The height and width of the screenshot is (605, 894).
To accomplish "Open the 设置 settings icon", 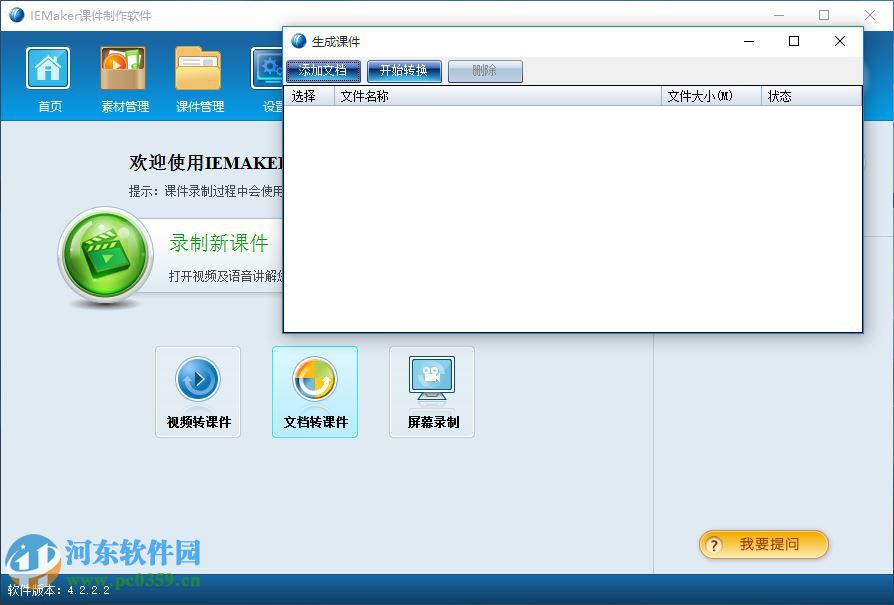I will [x=268, y=70].
